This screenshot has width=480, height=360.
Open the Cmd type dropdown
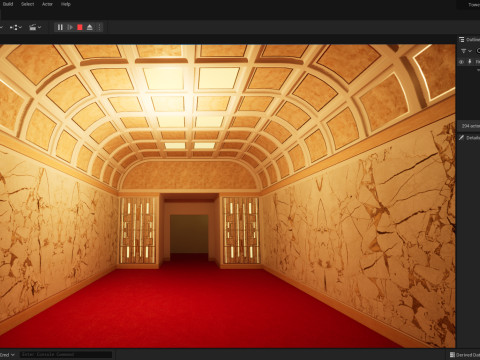[8, 355]
